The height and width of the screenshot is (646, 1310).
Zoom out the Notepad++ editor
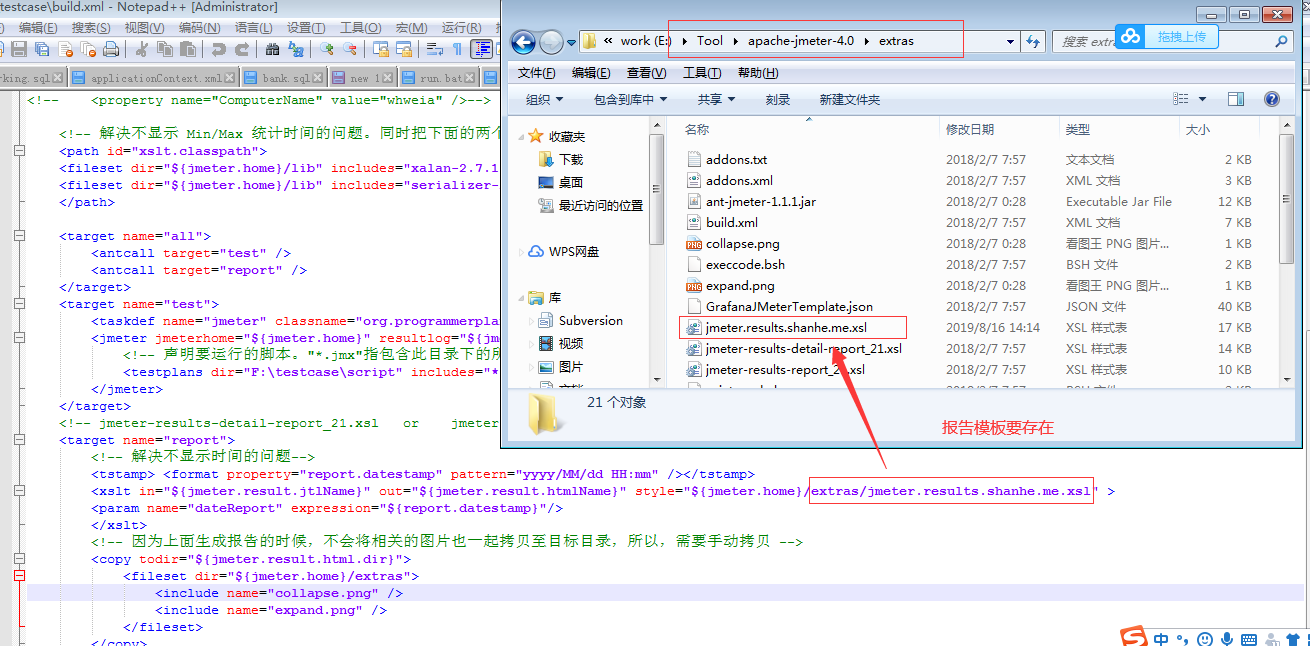point(350,49)
